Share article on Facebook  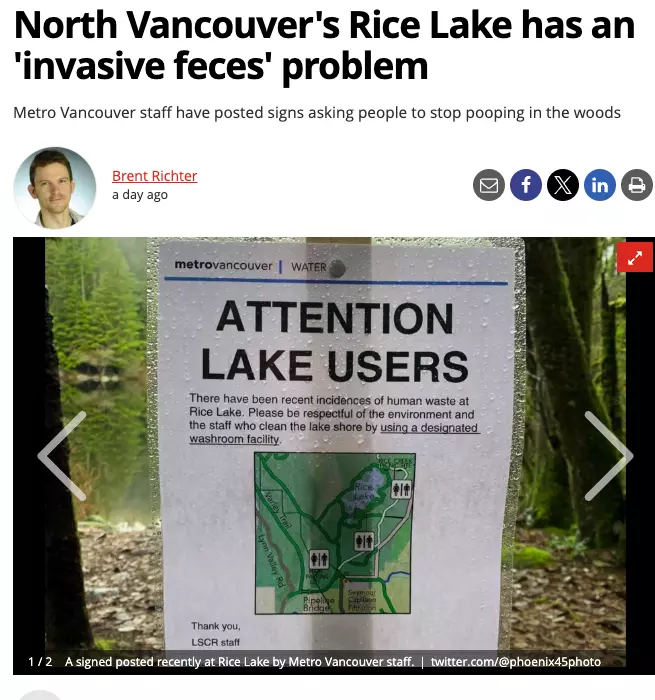[526, 185]
